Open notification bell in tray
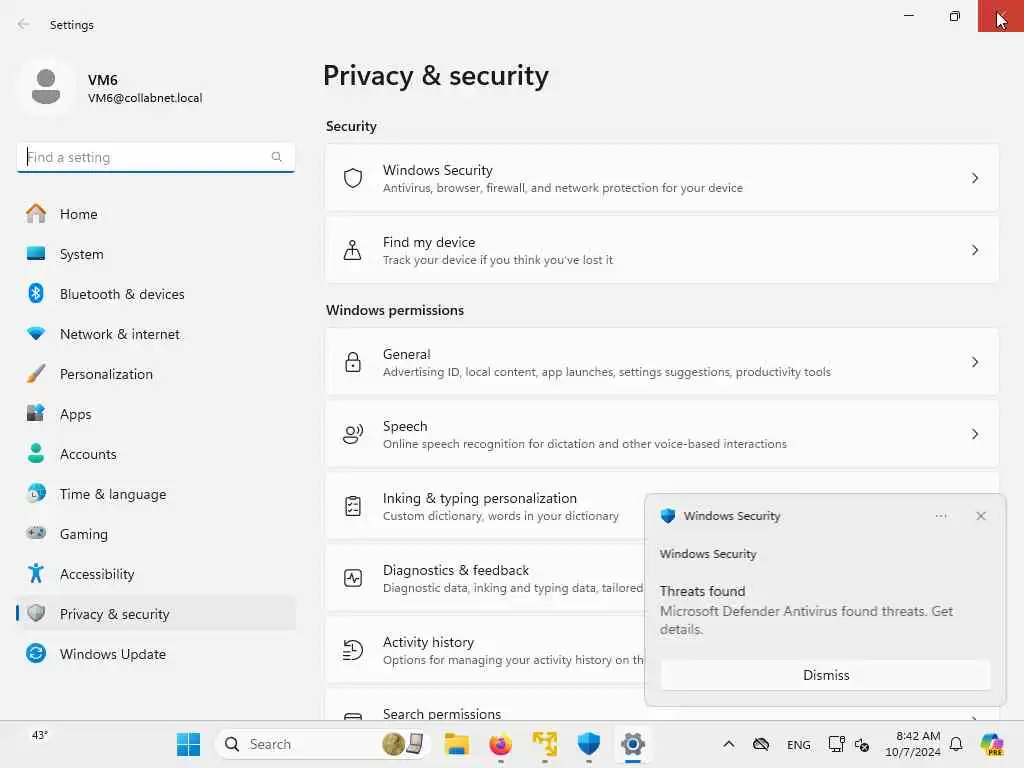The height and width of the screenshot is (768, 1024). [x=956, y=744]
